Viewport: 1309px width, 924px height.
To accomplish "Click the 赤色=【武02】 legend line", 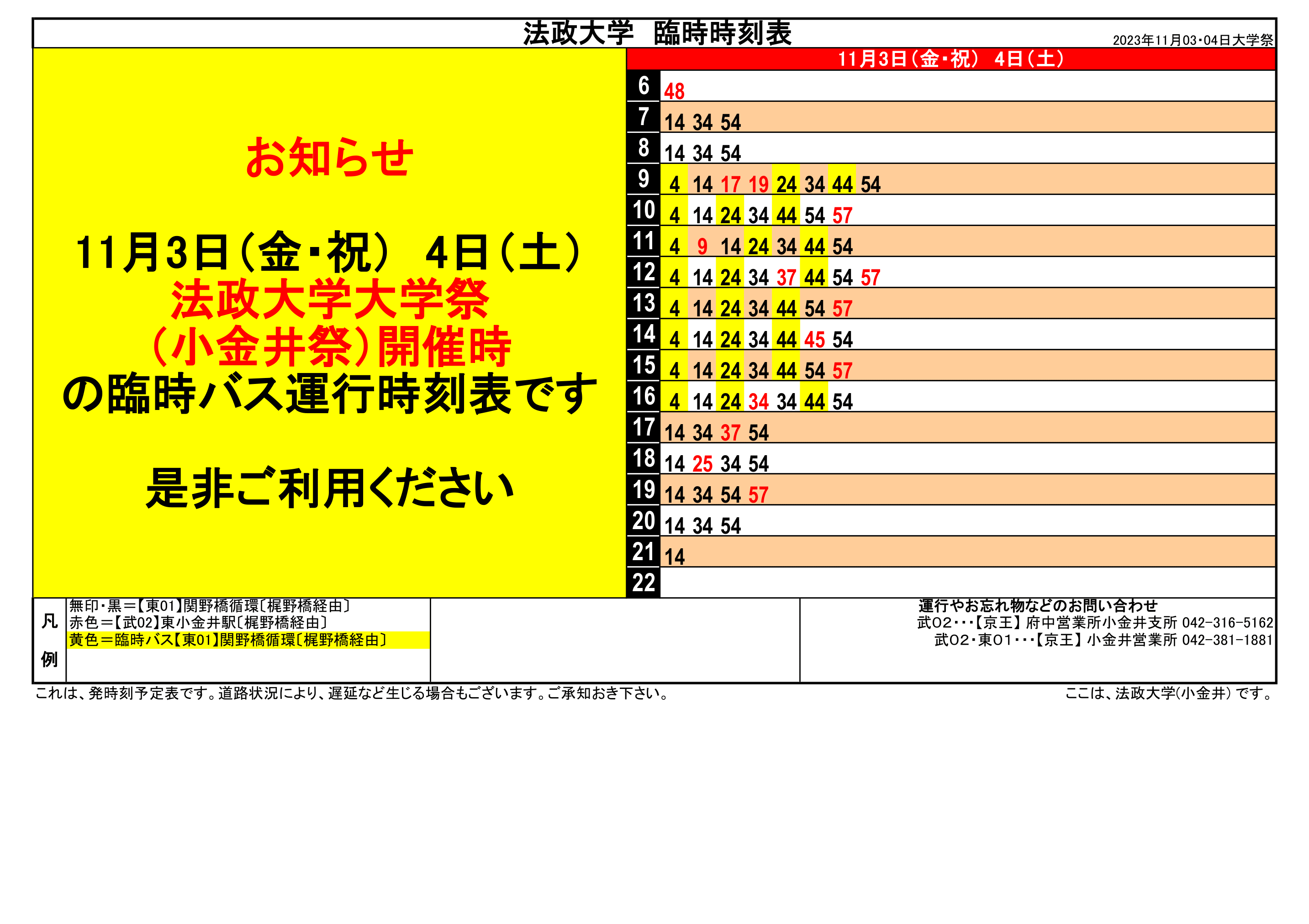I will [x=198, y=622].
